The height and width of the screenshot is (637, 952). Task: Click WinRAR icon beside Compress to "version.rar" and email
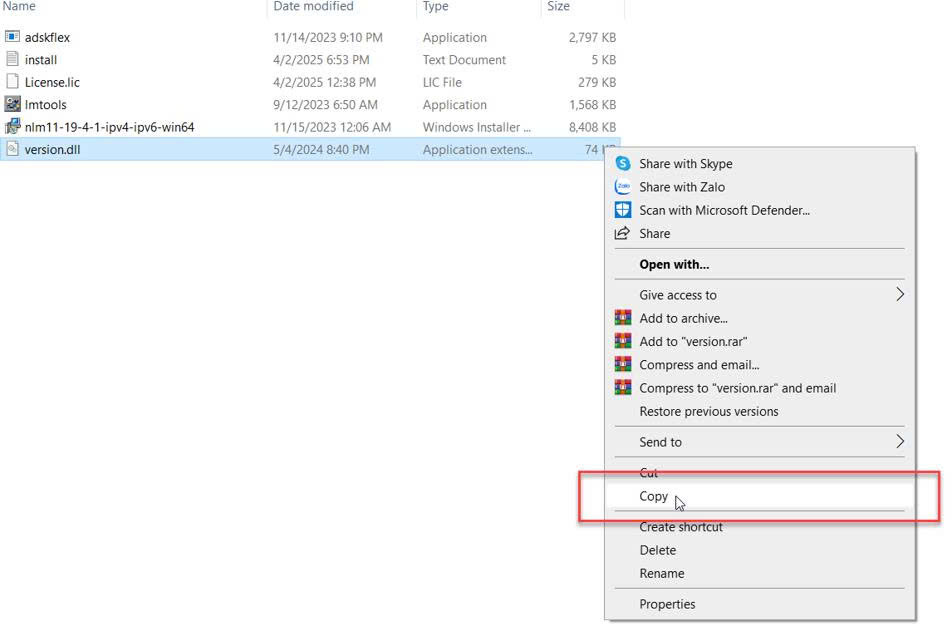tap(623, 387)
